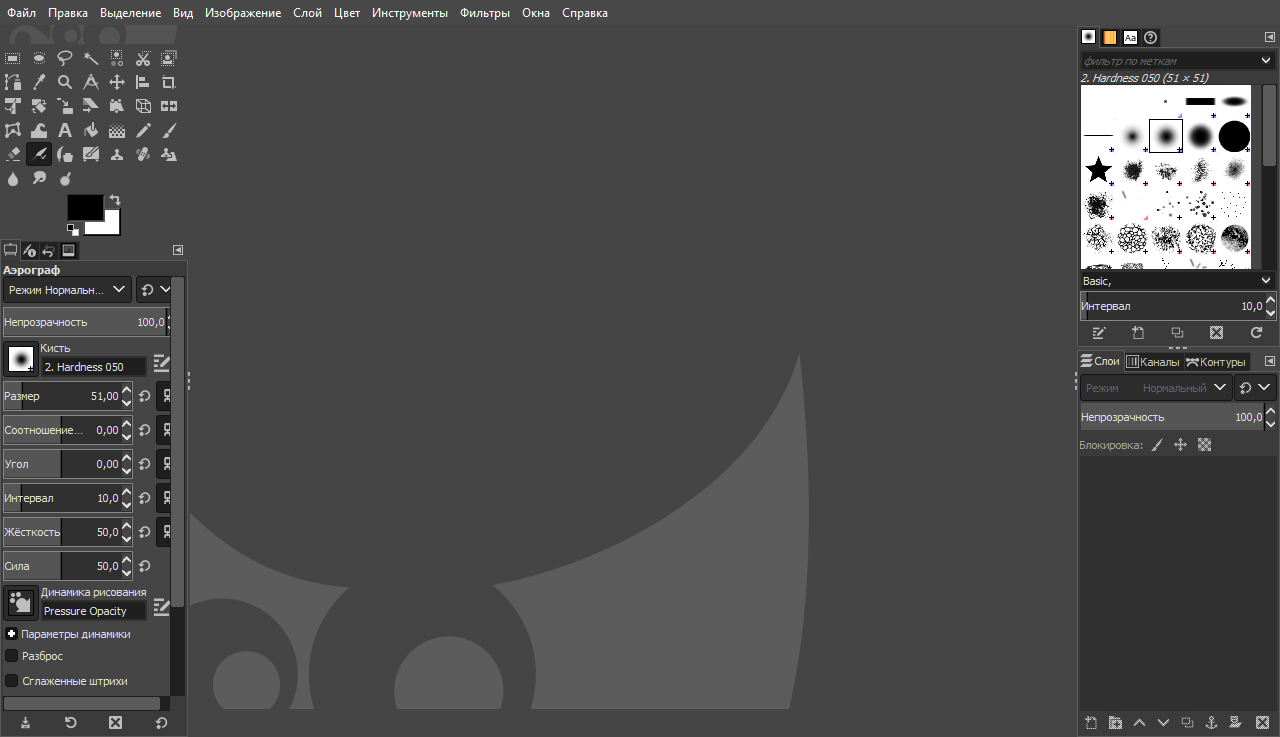Screen dimensions: 1280x737
Task: Open the Файл menu
Action: (x=21, y=13)
